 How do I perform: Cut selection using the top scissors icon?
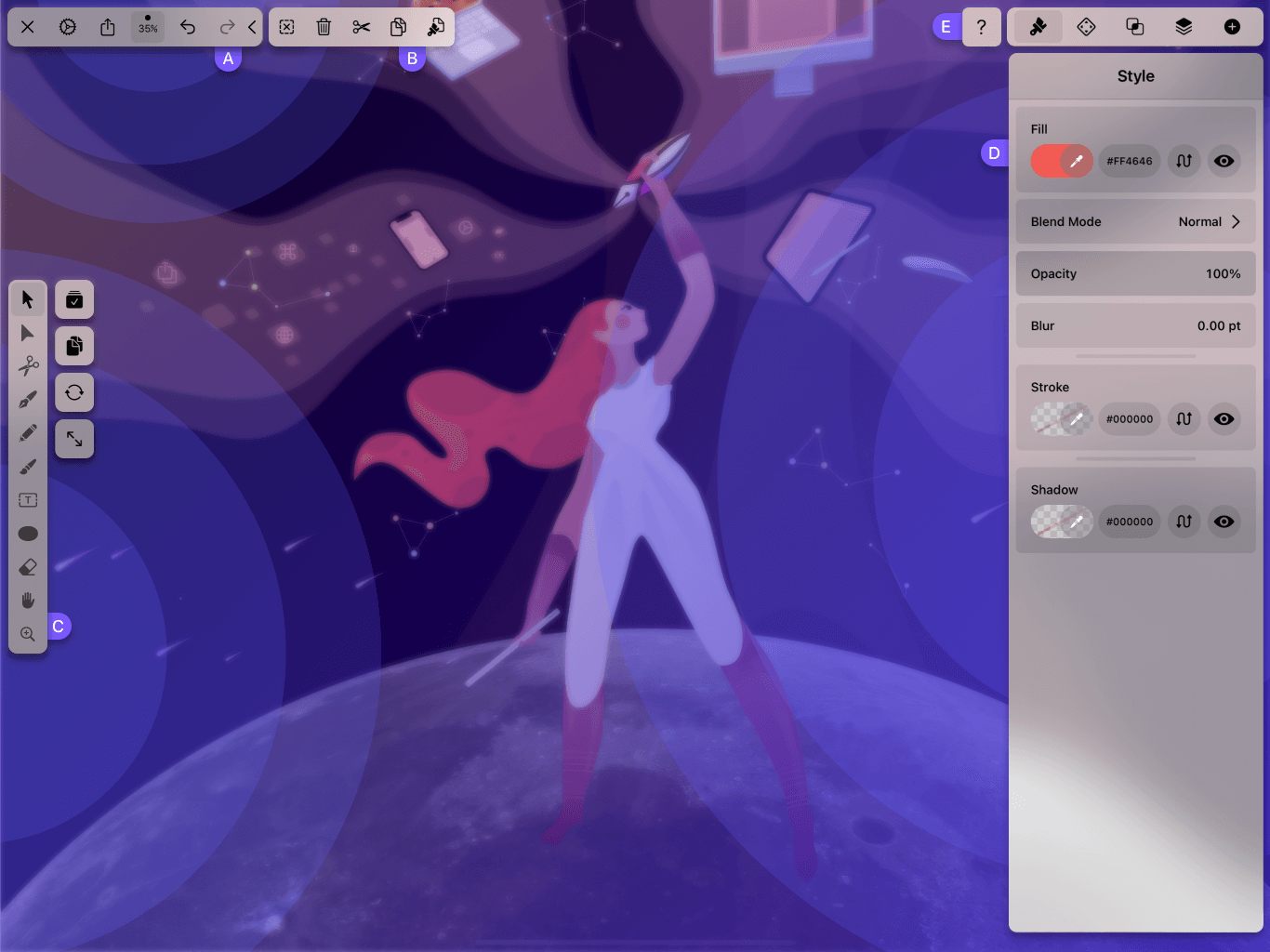click(362, 27)
